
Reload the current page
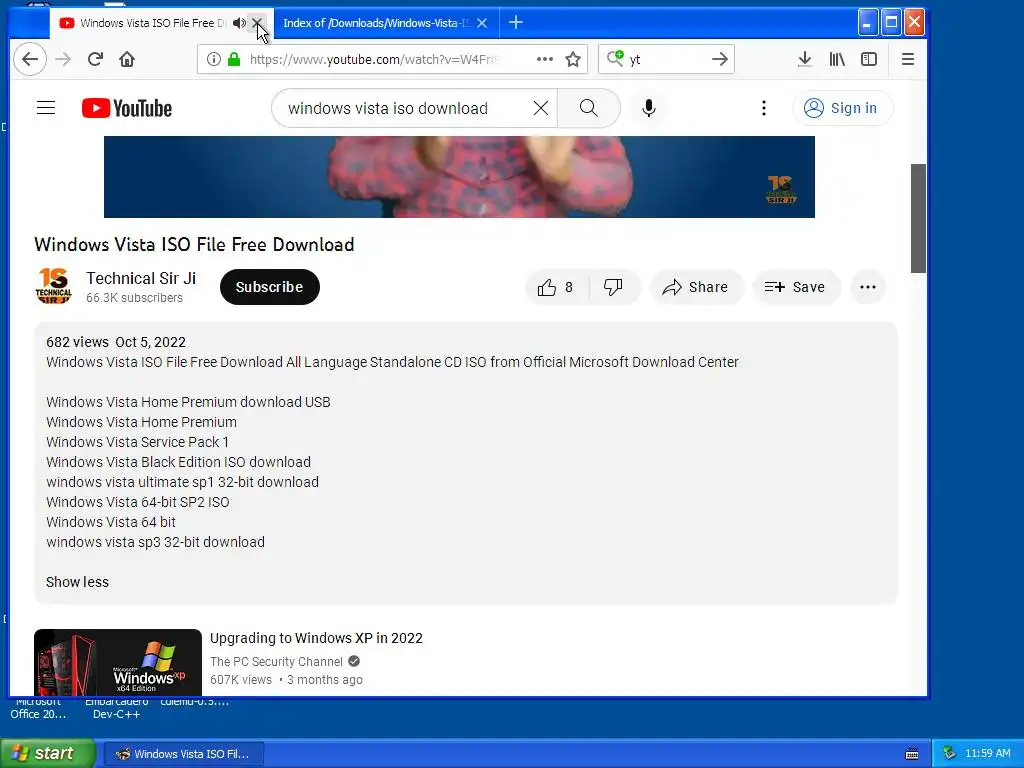coord(95,59)
